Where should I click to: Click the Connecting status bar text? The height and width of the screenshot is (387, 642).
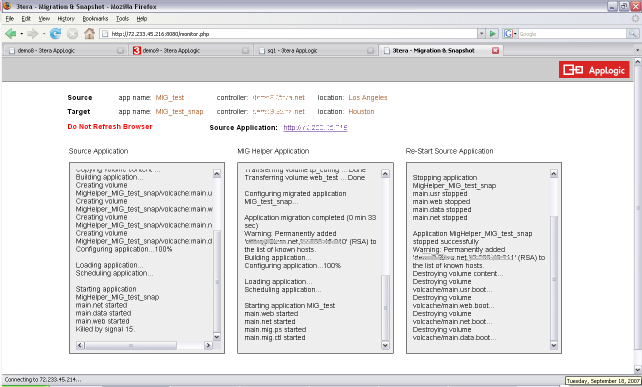(x=43, y=380)
